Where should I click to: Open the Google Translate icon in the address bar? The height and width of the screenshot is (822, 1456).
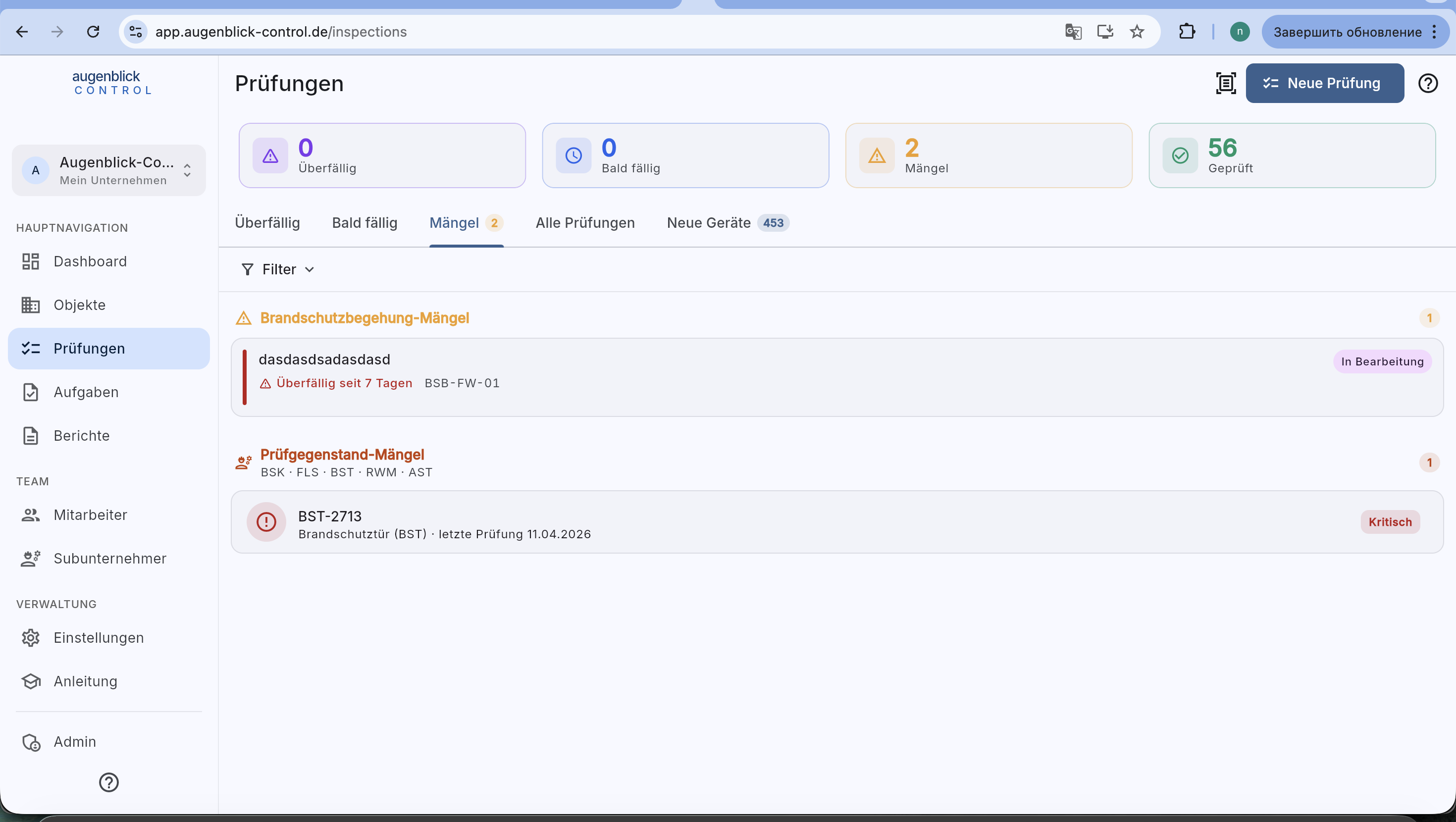coord(1073,32)
